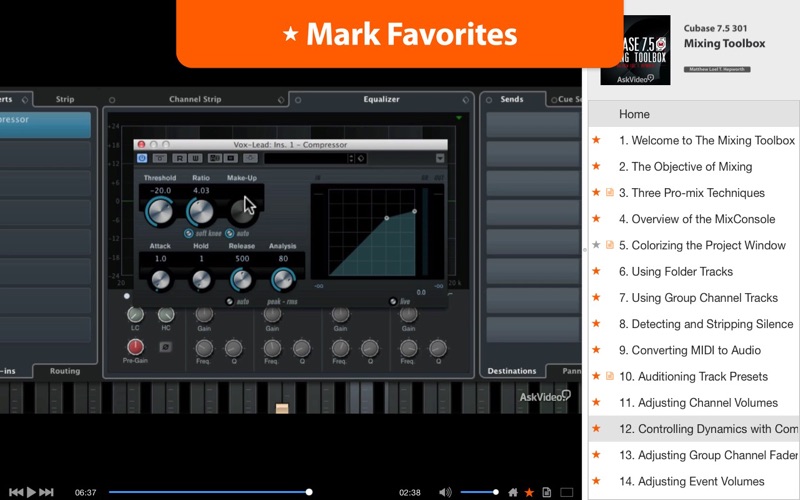
Task: Switch to the Equalizer tab
Action: [381, 99]
